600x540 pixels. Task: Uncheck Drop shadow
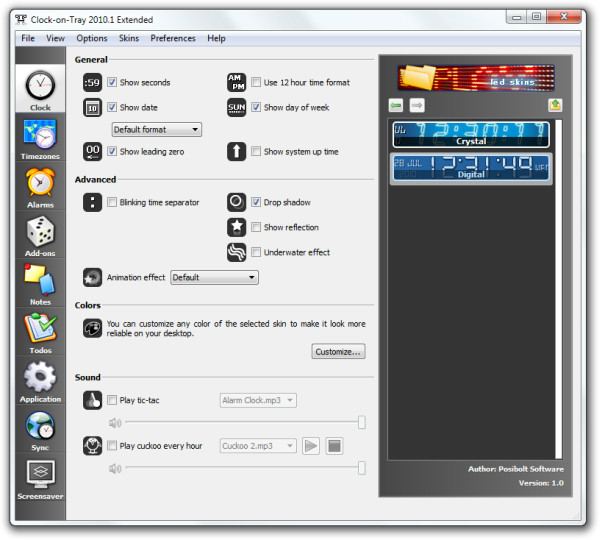(256, 202)
